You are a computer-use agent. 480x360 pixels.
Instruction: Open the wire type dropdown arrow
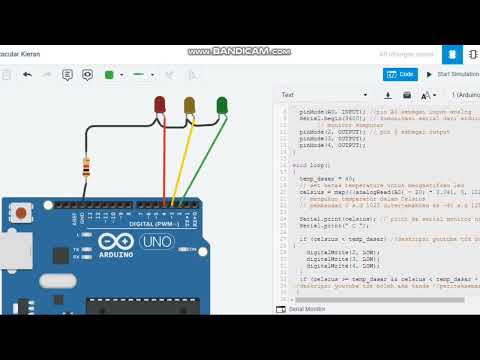coord(152,75)
